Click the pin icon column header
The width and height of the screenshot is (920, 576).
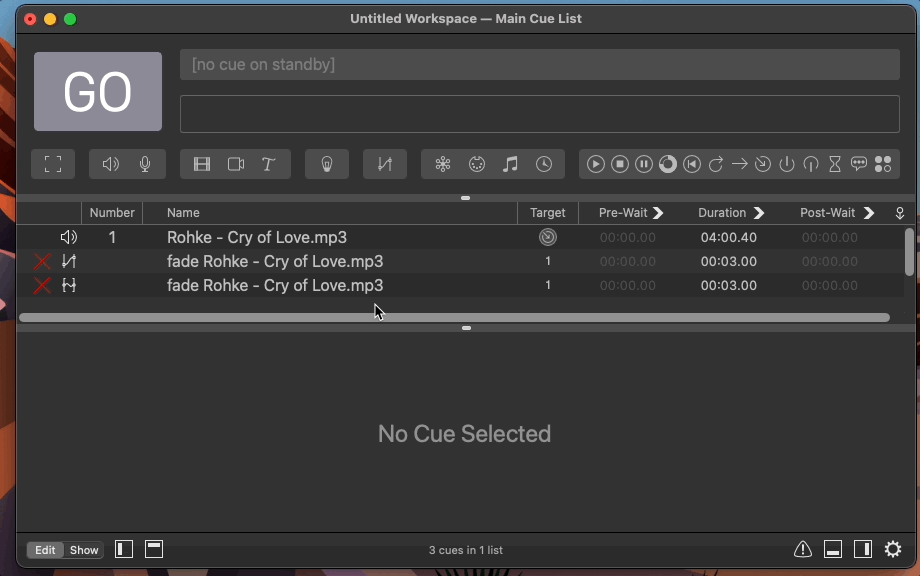point(899,213)
